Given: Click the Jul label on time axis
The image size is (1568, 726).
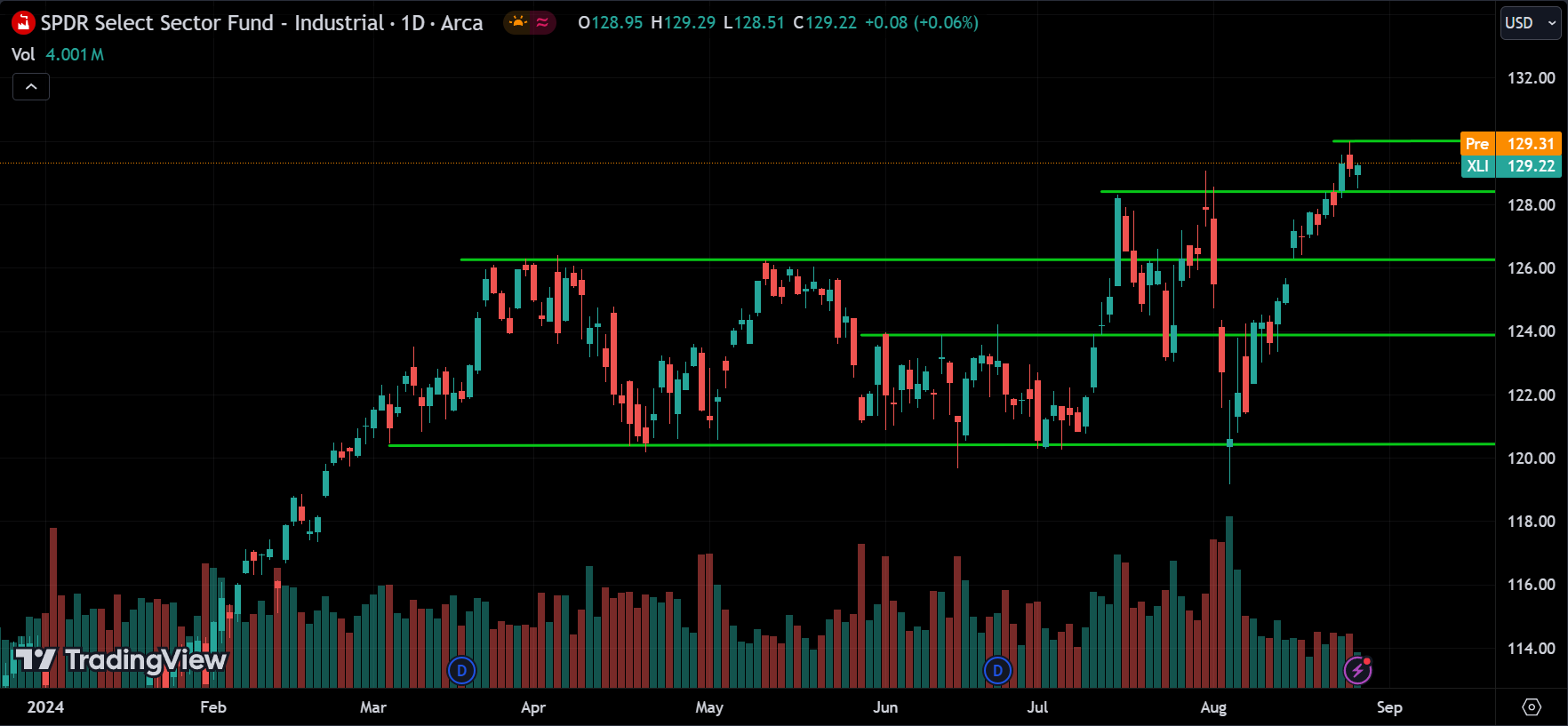Looking at the screenshot, I should tap(1037, 707).
